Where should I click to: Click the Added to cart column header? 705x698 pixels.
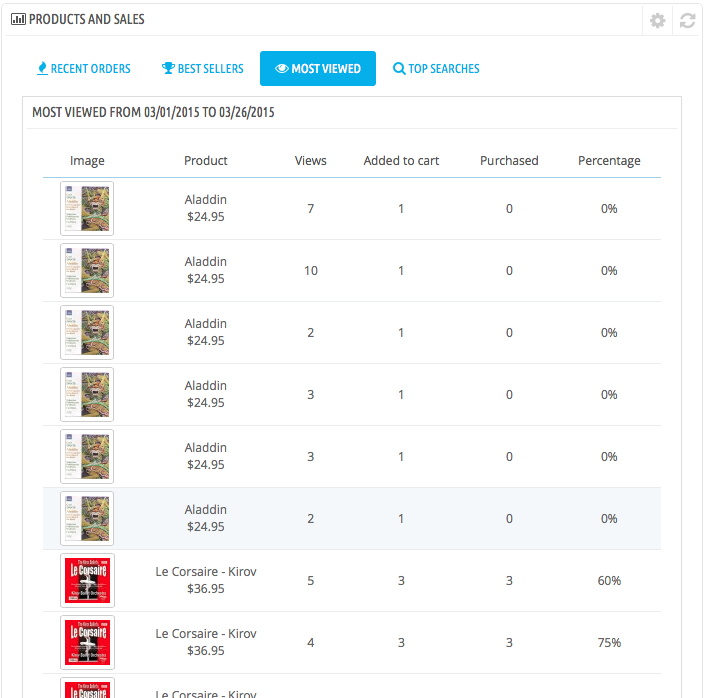pos(401,161)
